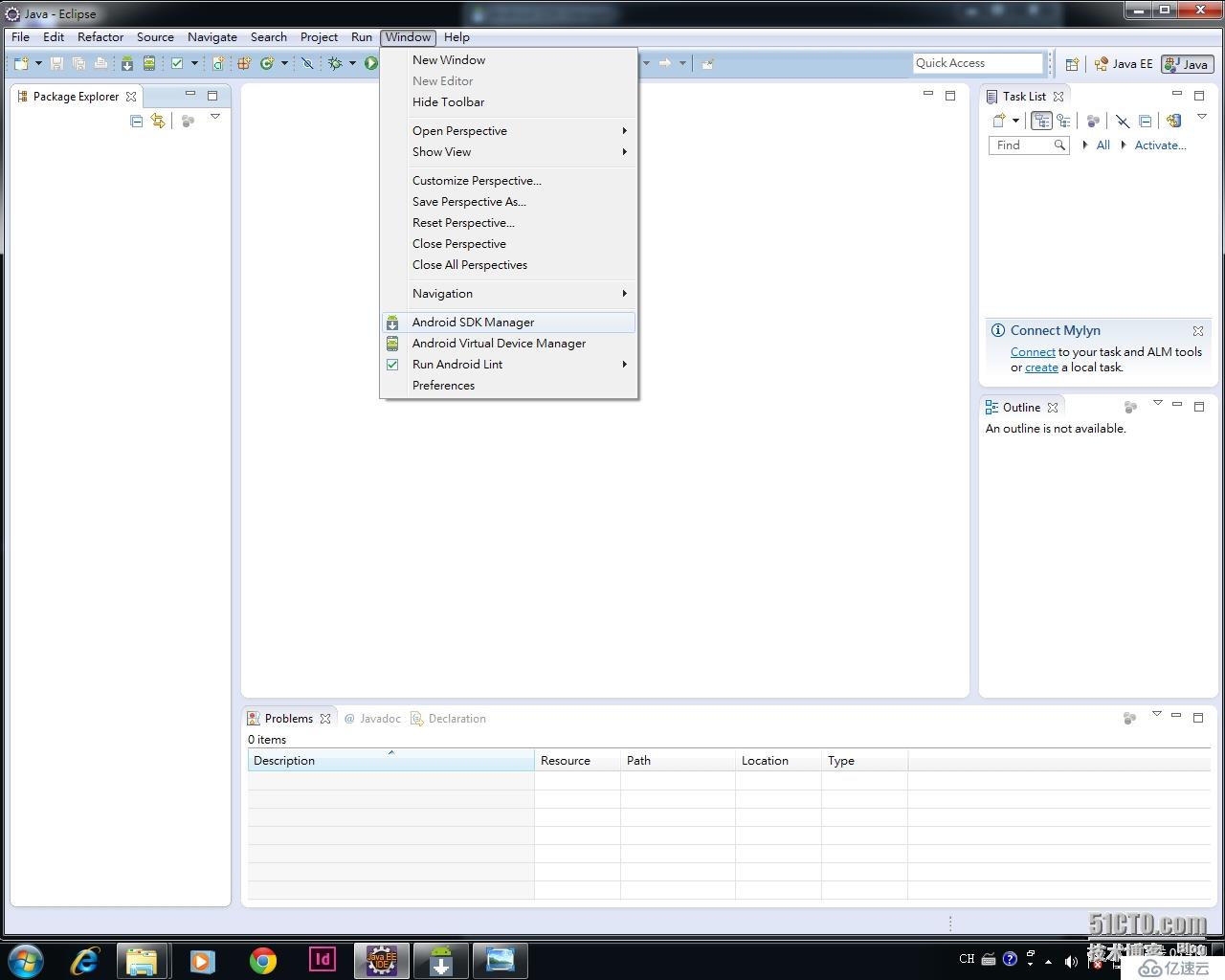Select Close All Perspectives menu entry
Viewport: 1225px width, 980px height.
pos(509,264)
